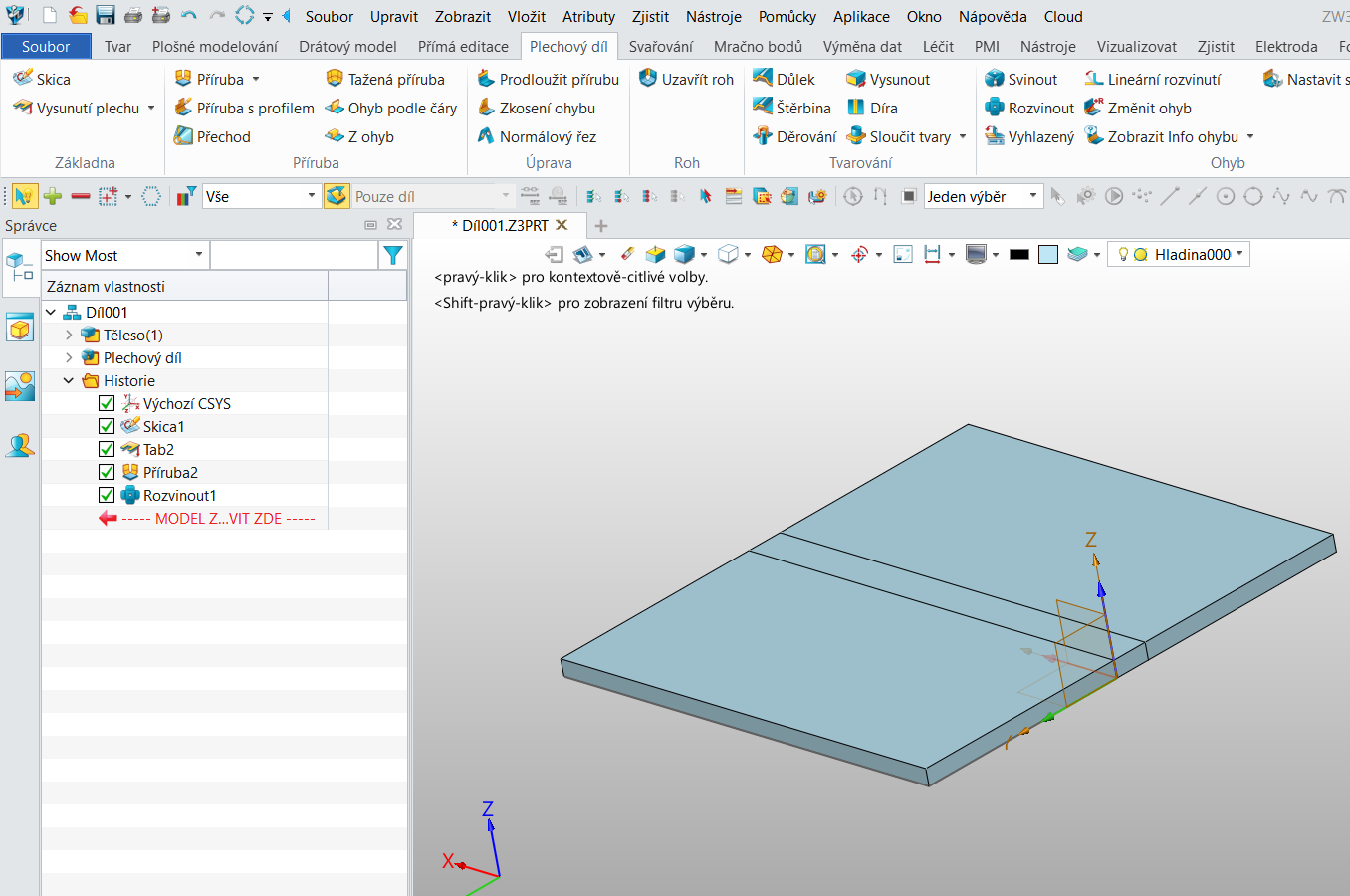Collapse the Historie tree node
The width and height of the screenshot is (1350, 896).
[69, 380]
